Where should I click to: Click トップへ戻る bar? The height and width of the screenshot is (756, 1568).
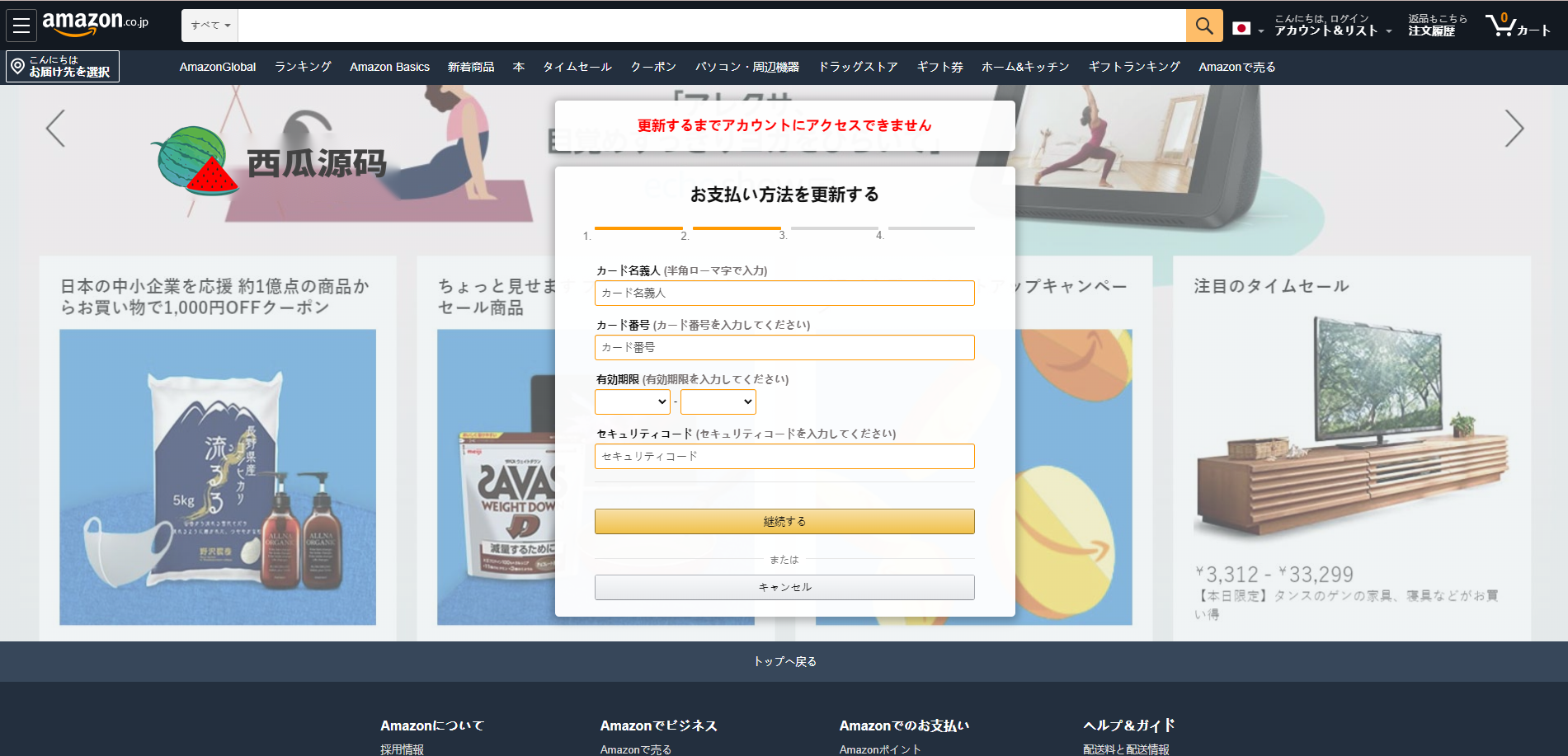784,661
